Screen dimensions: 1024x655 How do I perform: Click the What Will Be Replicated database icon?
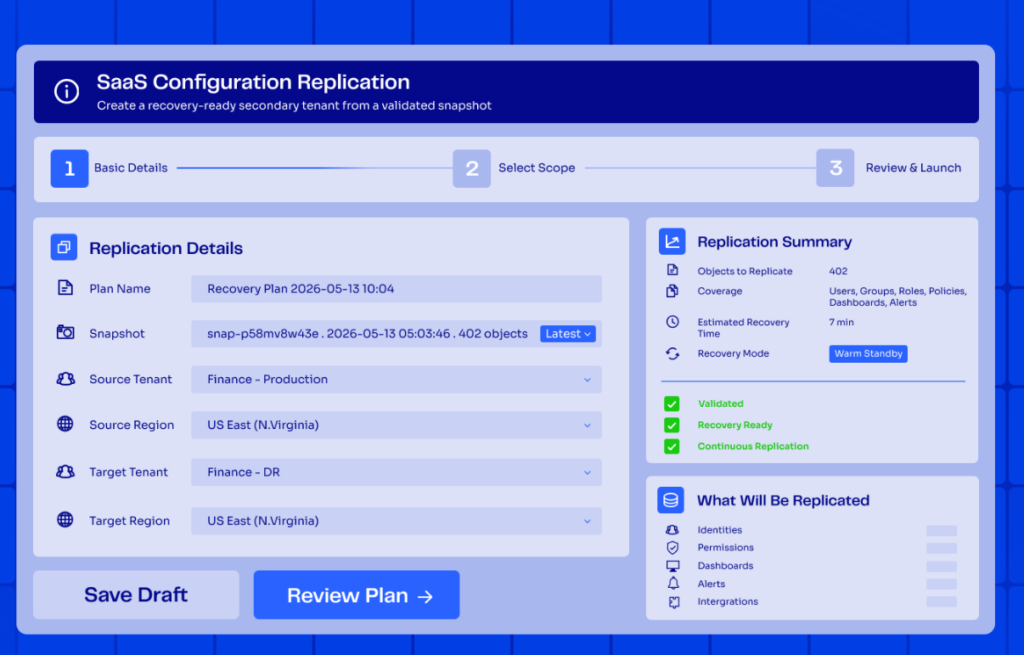[x=671, y=500]
